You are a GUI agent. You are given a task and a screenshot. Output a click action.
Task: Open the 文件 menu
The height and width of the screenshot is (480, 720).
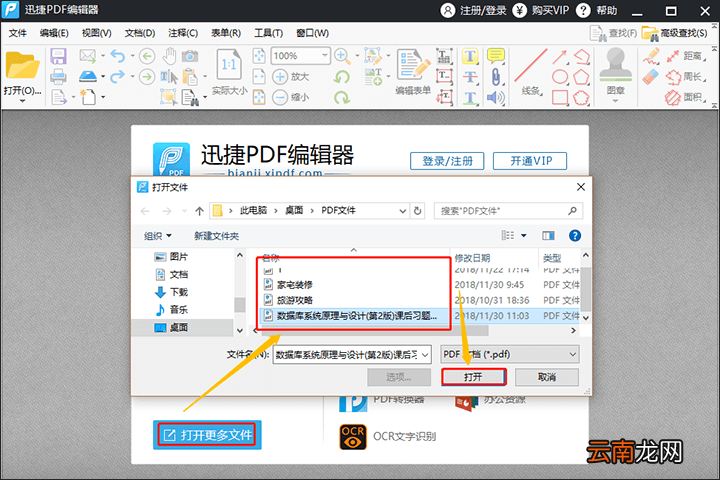pyautogui.click(x=17, y=33)
